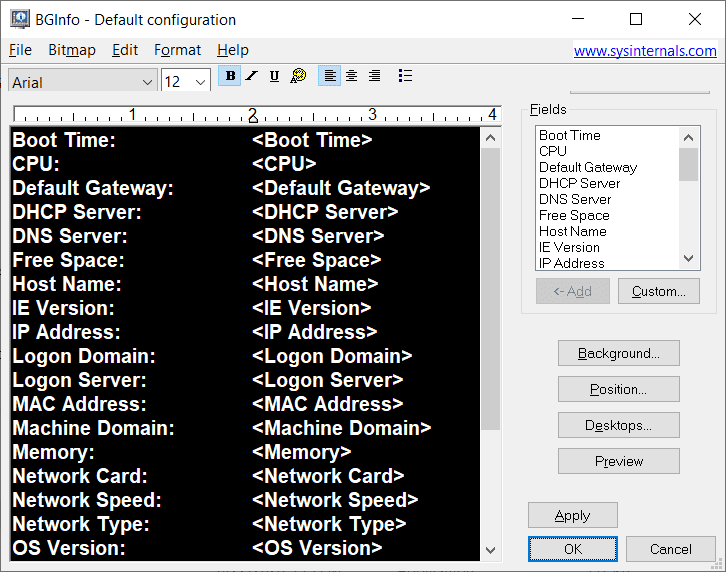Open the Format menu
The width and height of the screenshot is (726, 572).
tap(177, 50)
